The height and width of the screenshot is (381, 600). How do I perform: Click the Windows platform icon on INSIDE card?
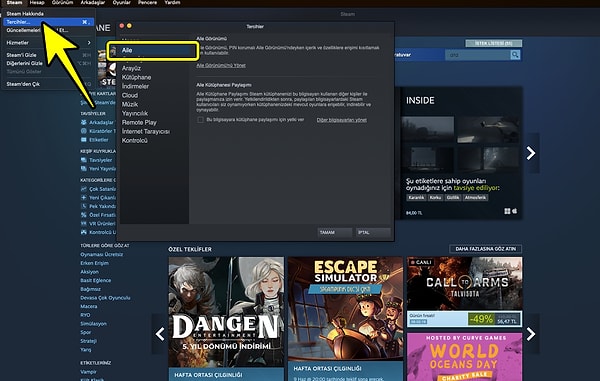507,211
